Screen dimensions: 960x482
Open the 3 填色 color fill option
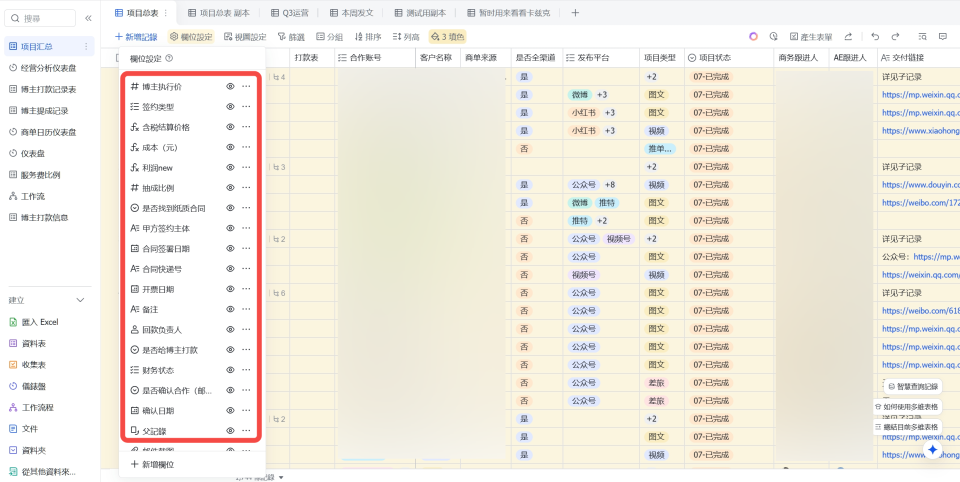(x=446, y=37)
